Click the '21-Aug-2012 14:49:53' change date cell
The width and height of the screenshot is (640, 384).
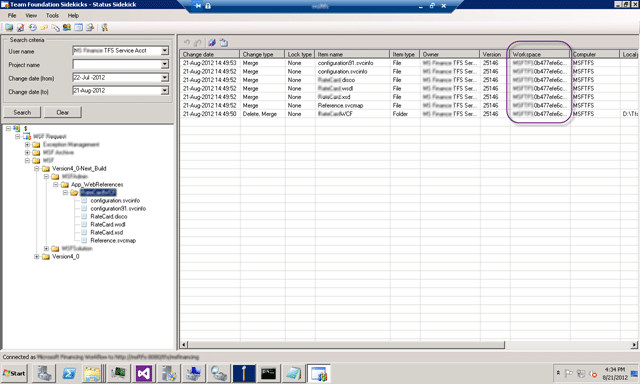[209, 63]
